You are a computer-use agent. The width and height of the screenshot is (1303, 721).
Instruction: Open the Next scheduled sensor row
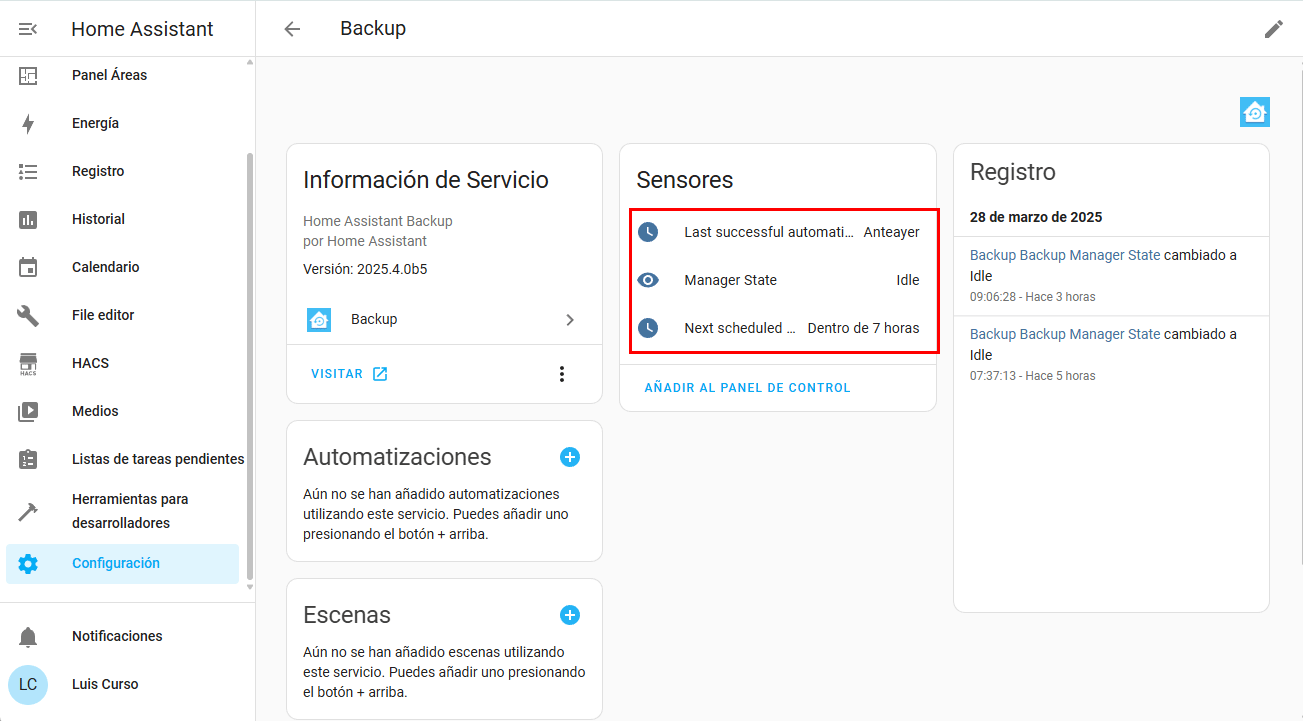coord(778,328)
